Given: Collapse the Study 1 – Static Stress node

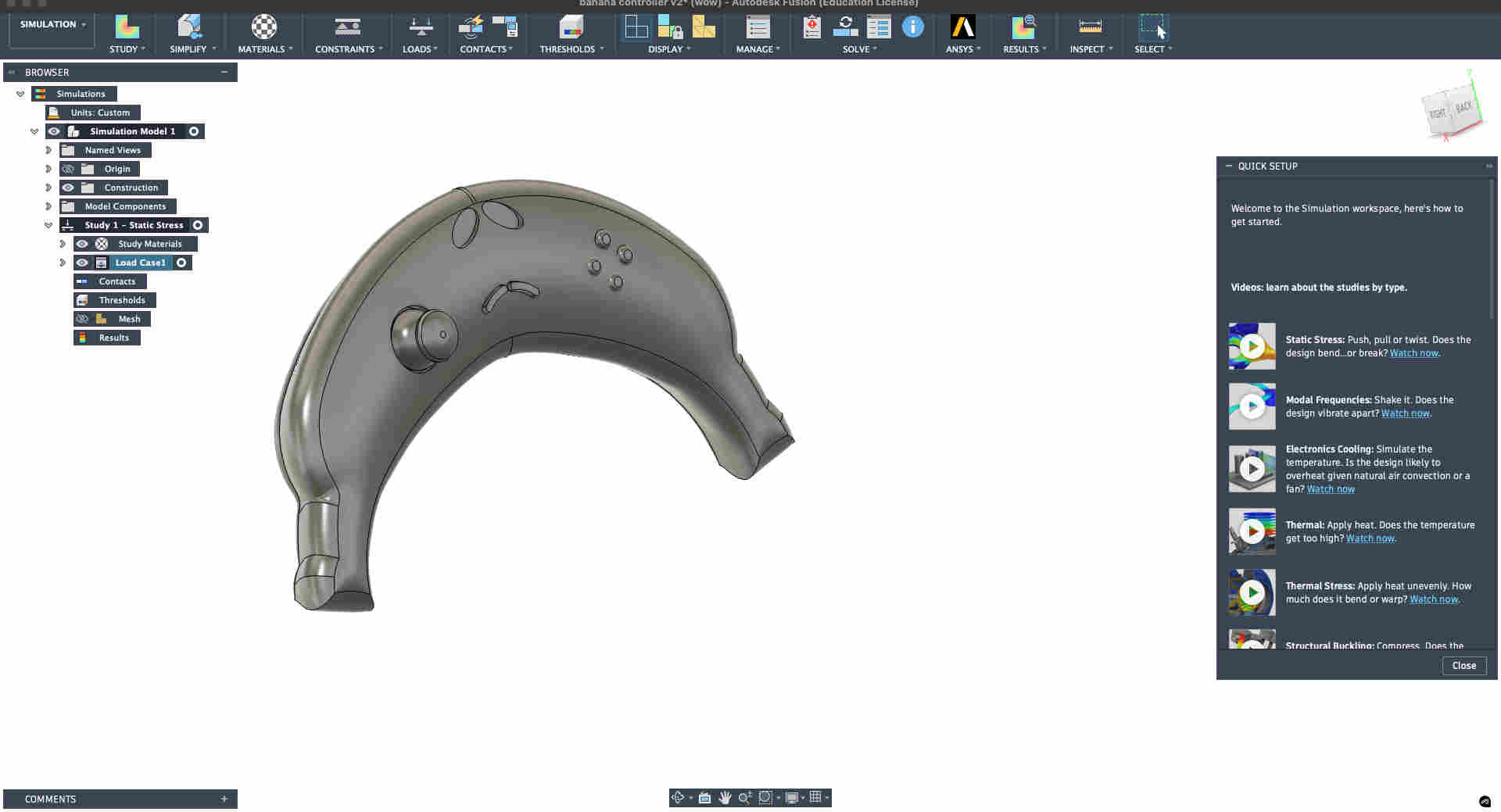Looking at the screenshot, I should pos(48,225).
